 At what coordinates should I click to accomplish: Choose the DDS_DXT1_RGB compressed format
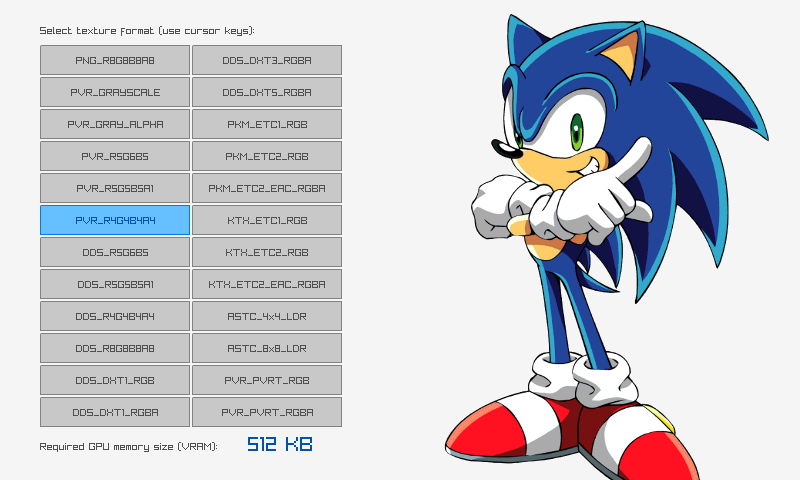(x=115, y=380)
